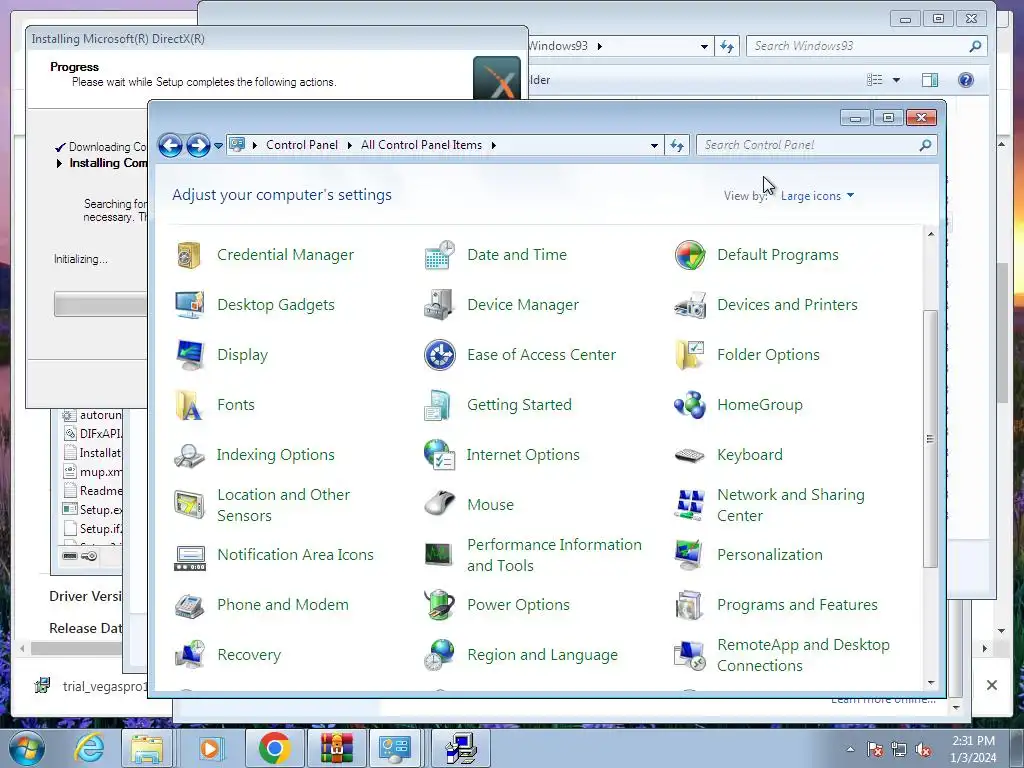Open Internet Options icon
The image size is (1024, 768).
[440, 455]
